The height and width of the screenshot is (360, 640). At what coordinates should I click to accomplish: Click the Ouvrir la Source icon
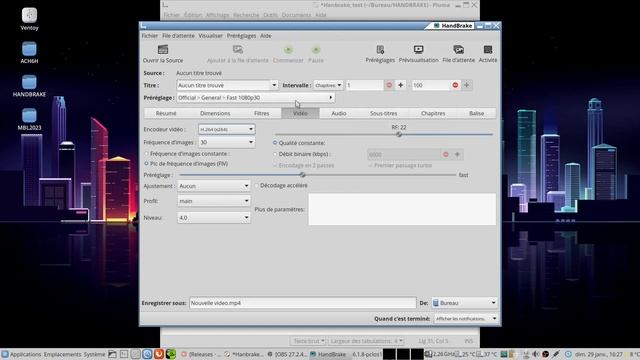click(163, 50)
